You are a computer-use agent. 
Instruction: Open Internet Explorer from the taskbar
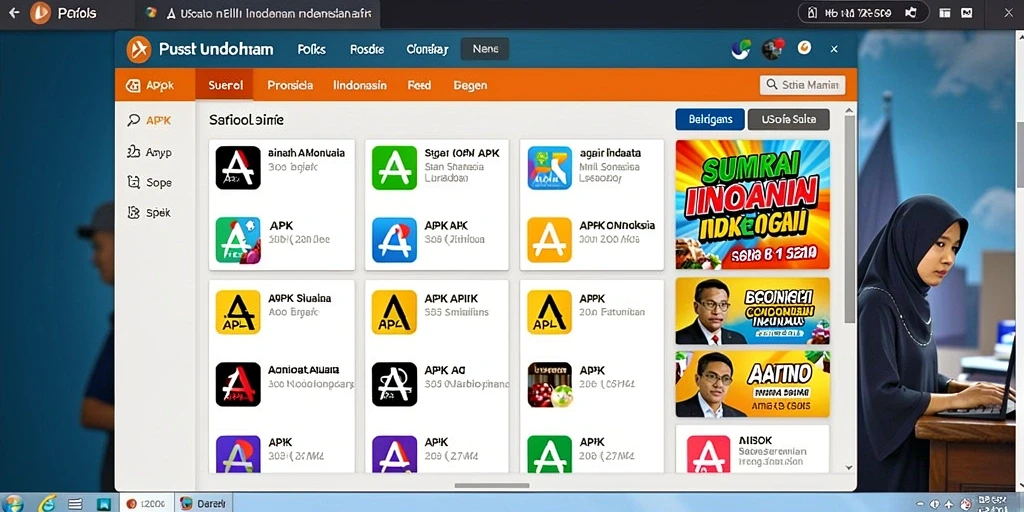[x=48, y=504]
